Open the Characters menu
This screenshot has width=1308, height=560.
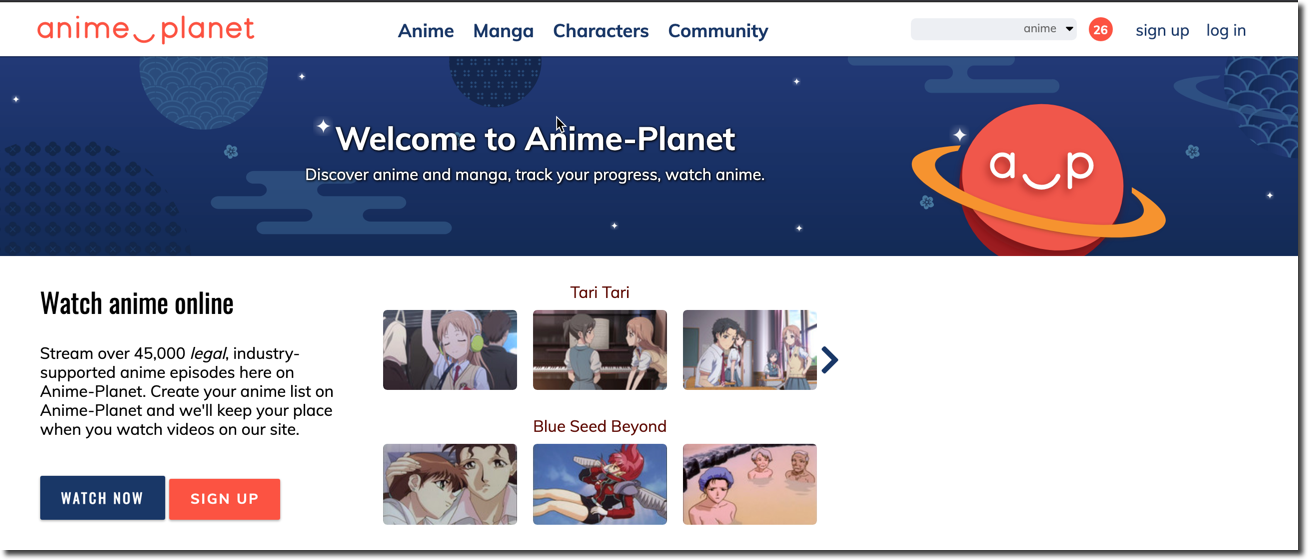point(601,31)
